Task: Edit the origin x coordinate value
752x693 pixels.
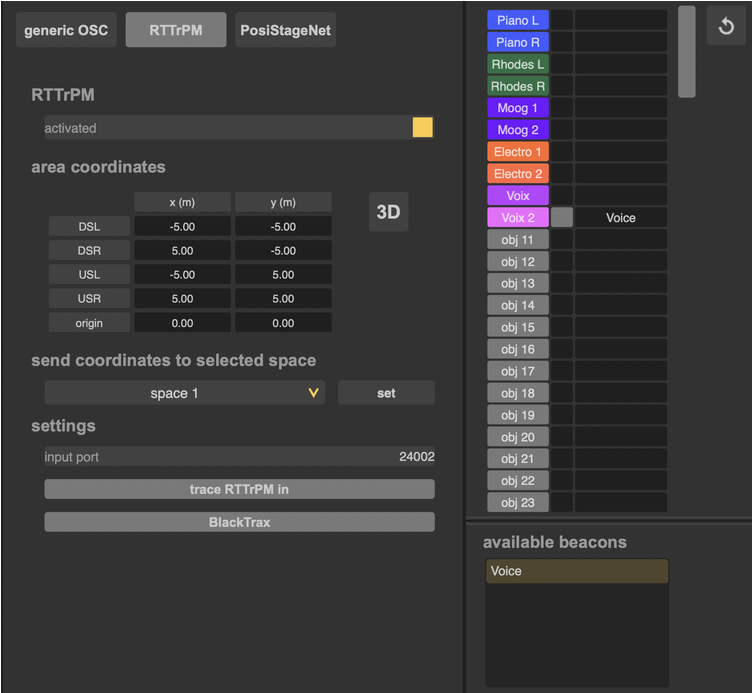Action: point(182,323)
